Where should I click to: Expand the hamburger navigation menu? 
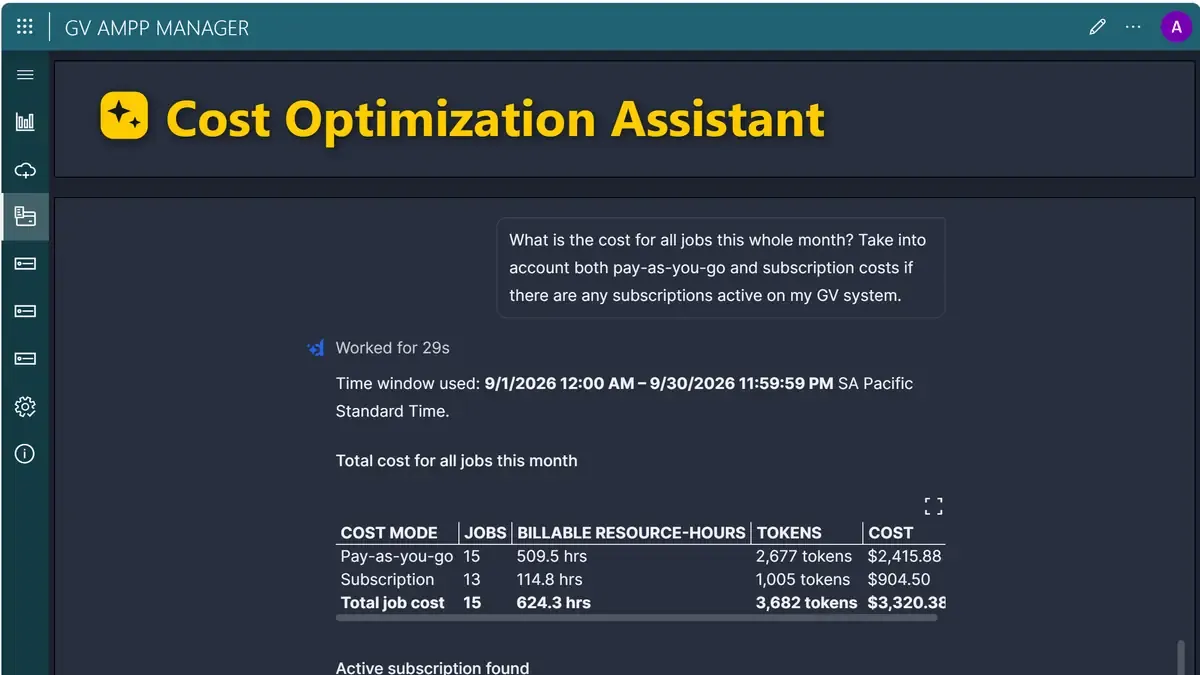pos(25,75)
